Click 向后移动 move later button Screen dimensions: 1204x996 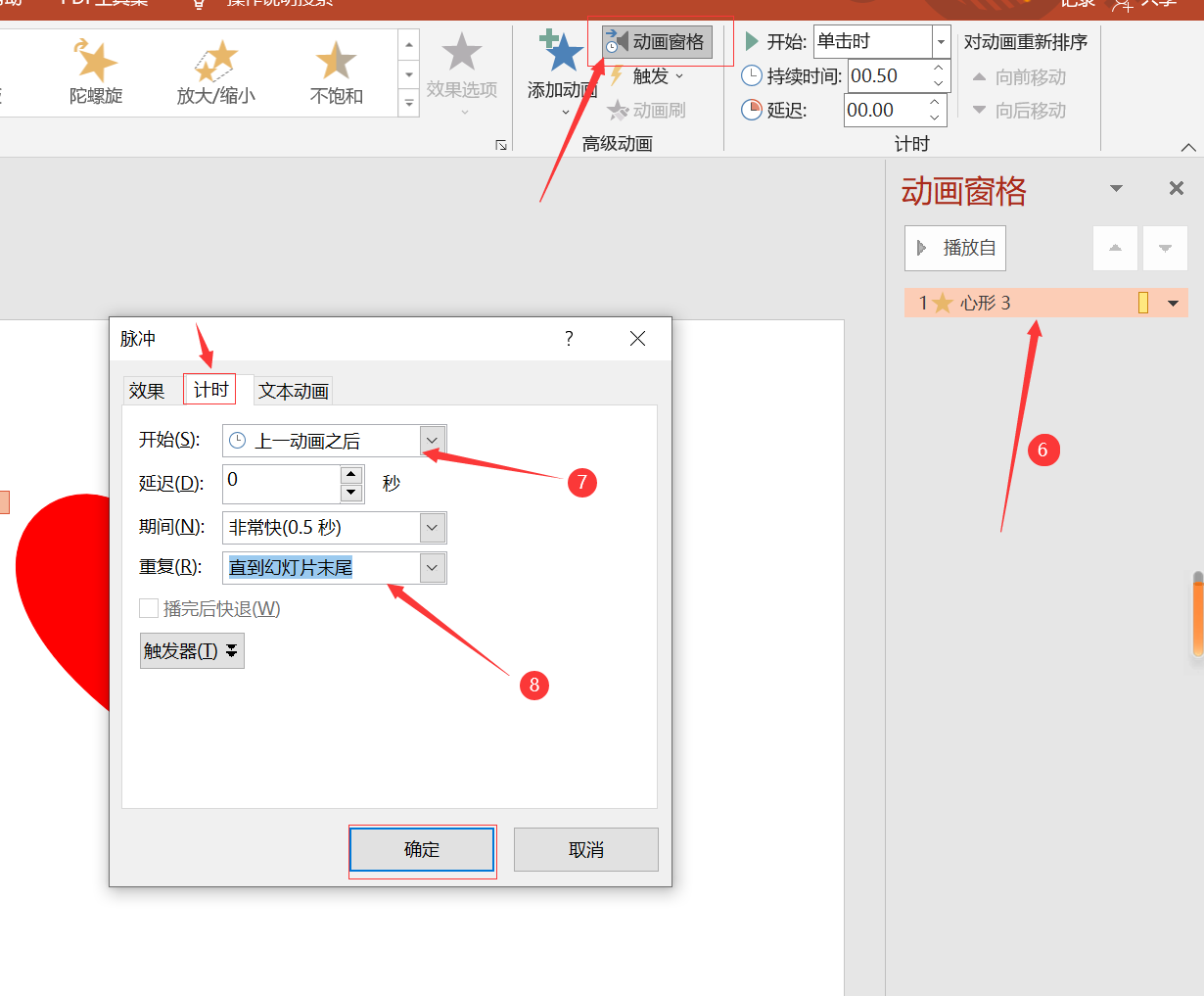[1018, 111]
